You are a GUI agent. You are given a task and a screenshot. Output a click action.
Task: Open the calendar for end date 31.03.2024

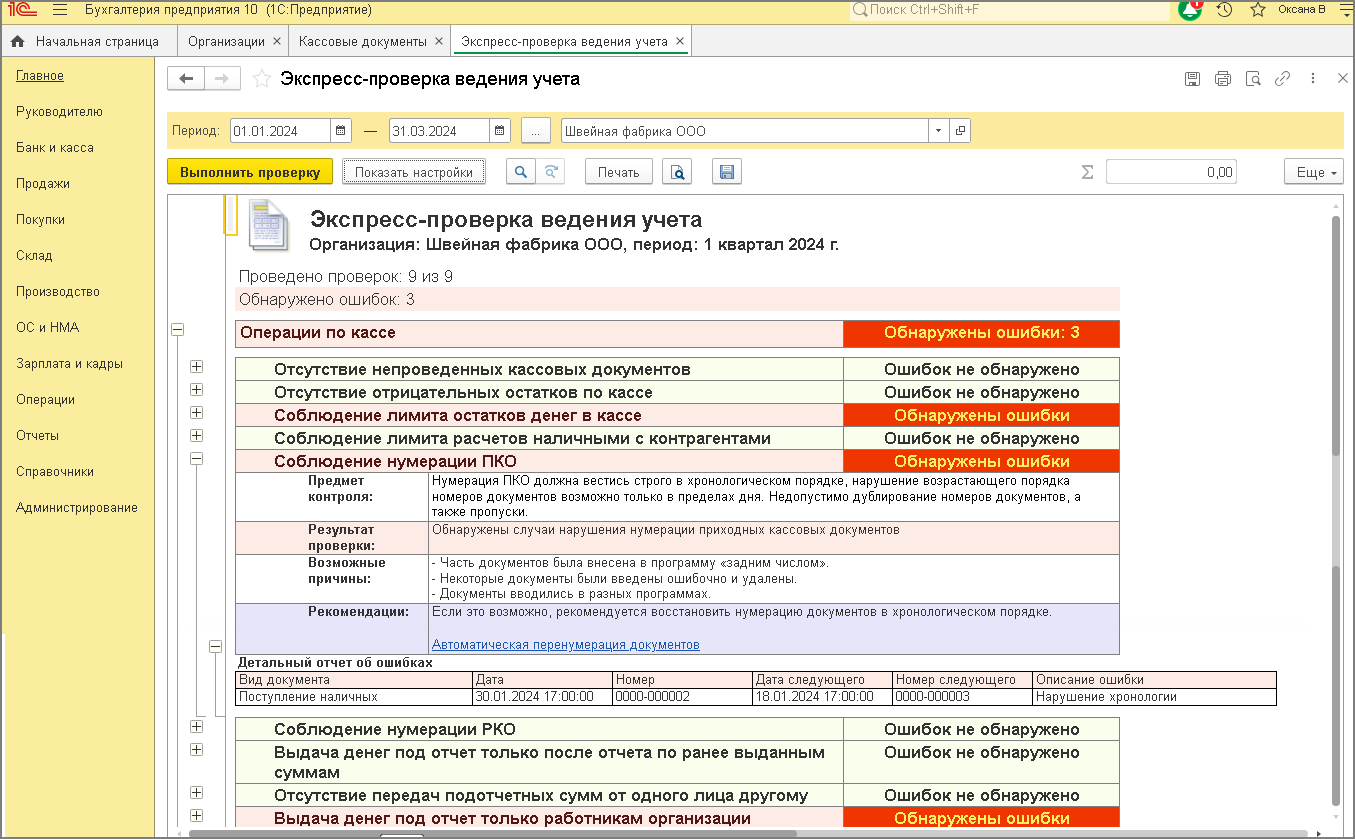click(x=500, y=131)
